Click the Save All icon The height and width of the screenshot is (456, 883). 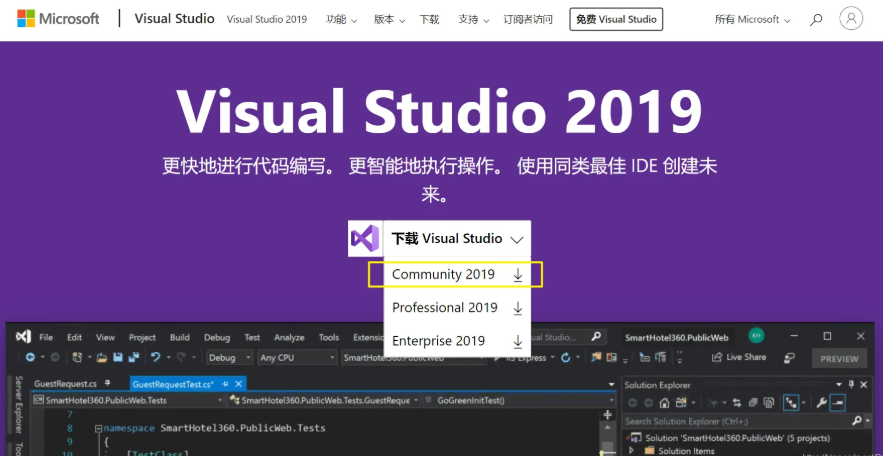tap(133, 357)
